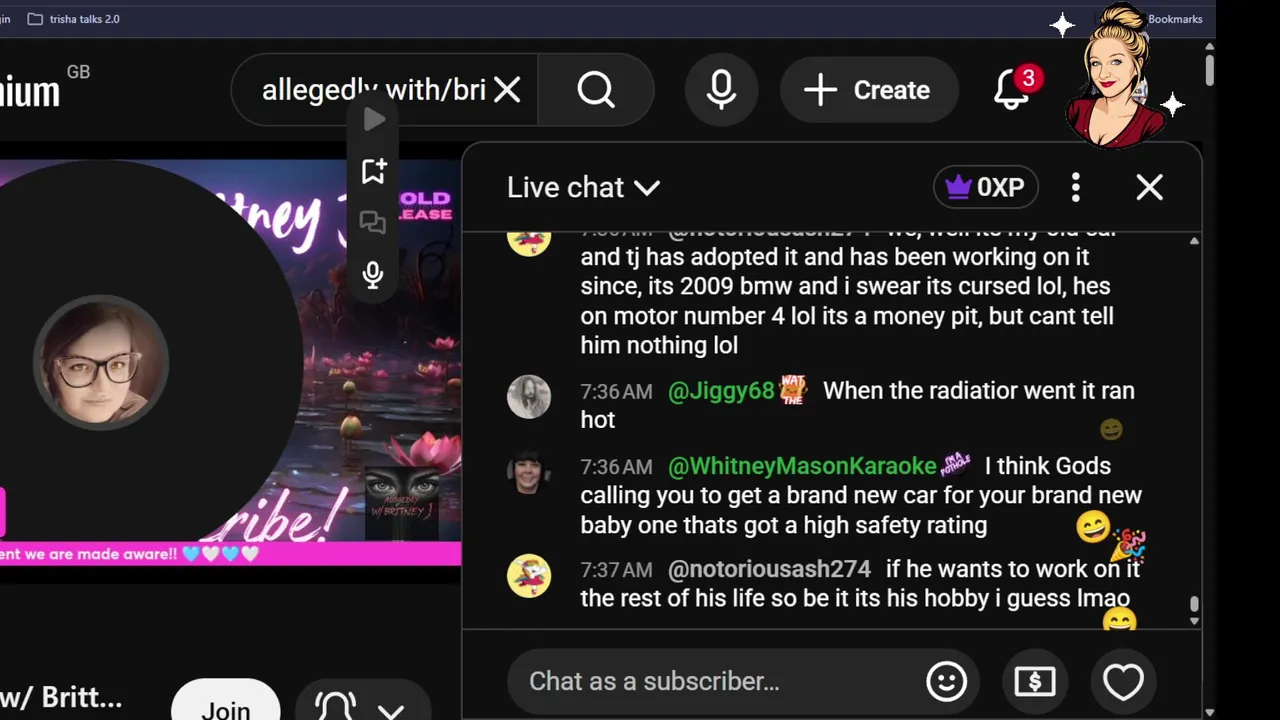1280x720 pixels.
Task: Start voice search with microphone icon
Action: 721,90
